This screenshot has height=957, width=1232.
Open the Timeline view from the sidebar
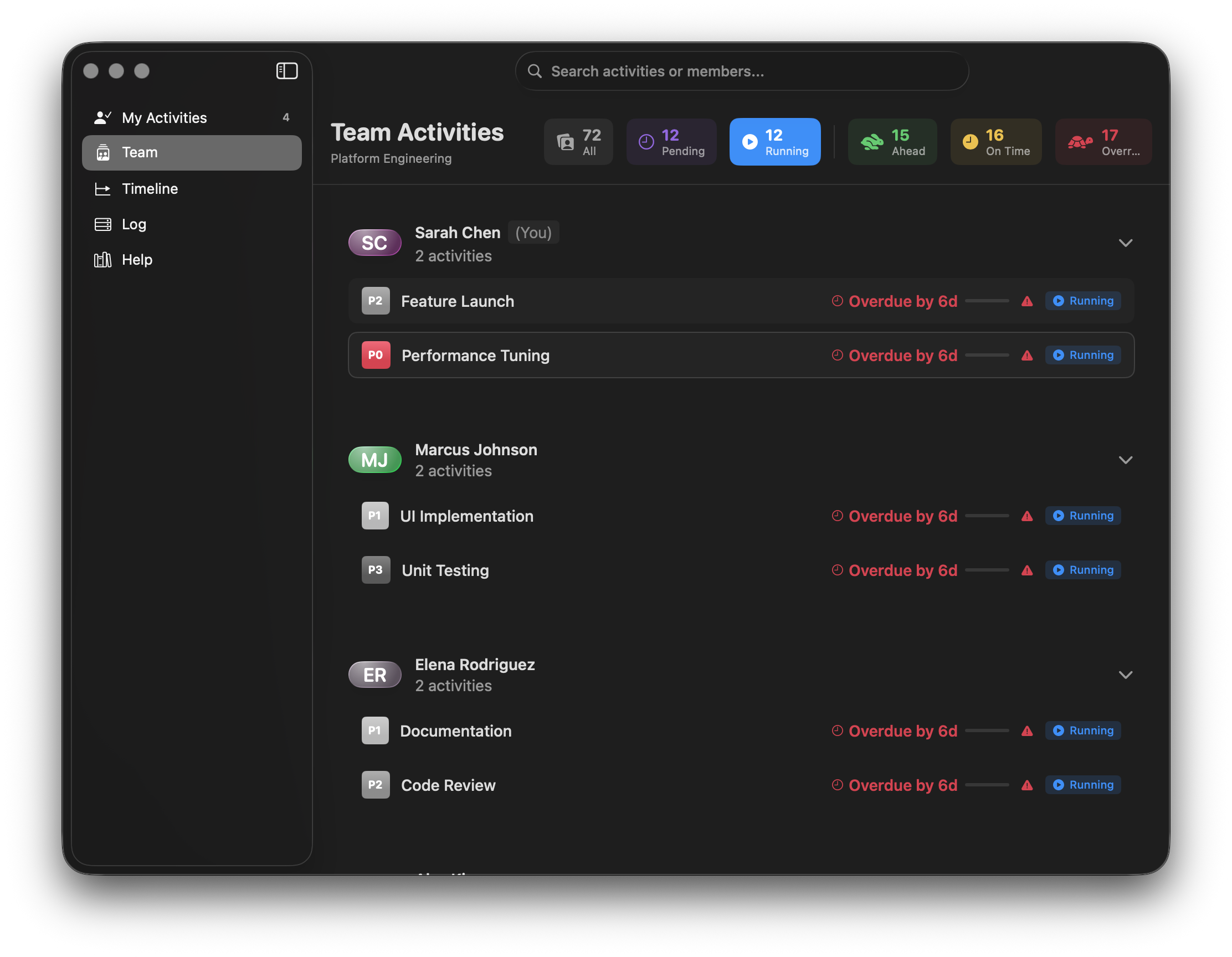(x=150, y=188)
